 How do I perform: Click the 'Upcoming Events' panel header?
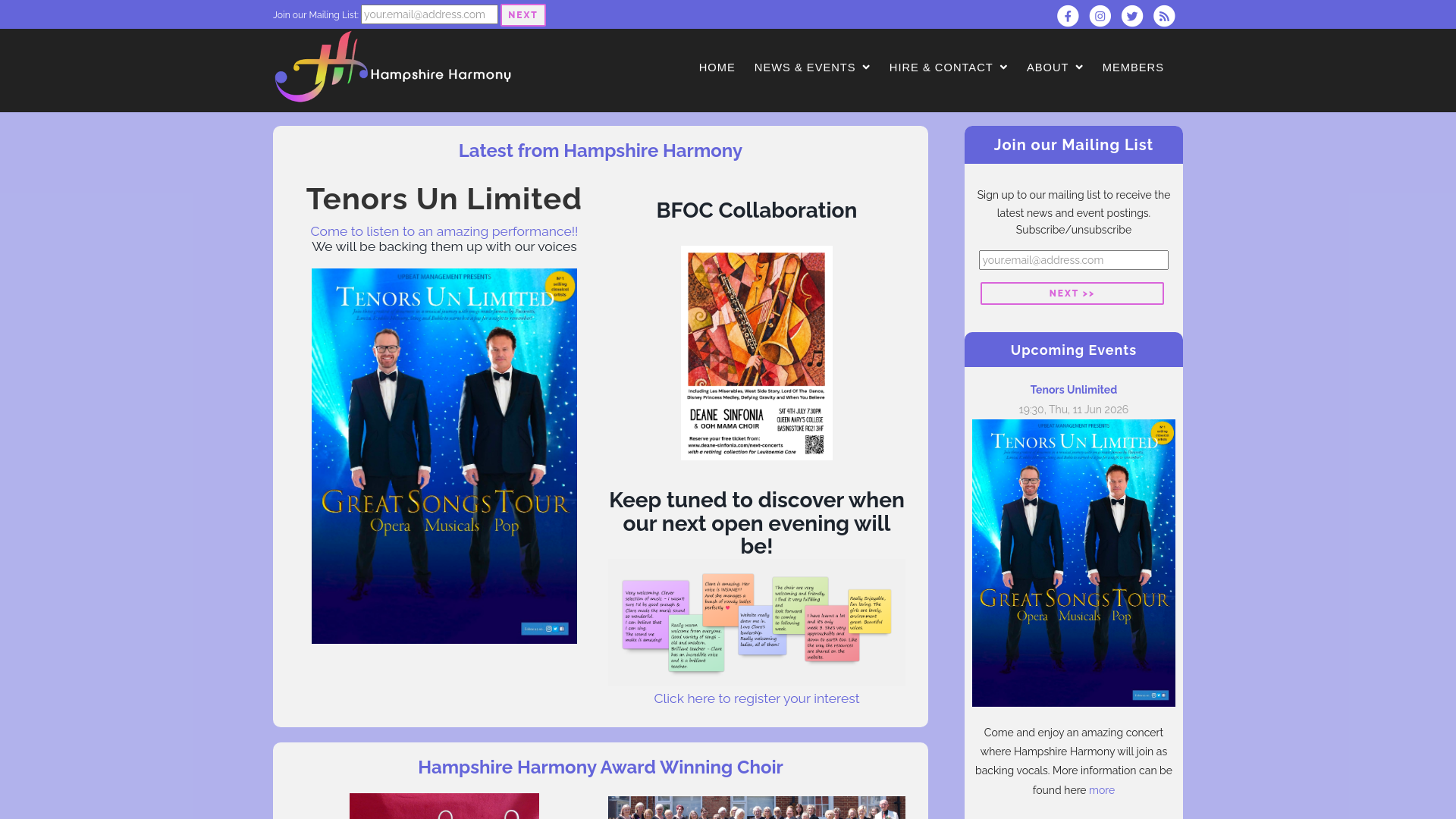click(x=1073, y=350)
